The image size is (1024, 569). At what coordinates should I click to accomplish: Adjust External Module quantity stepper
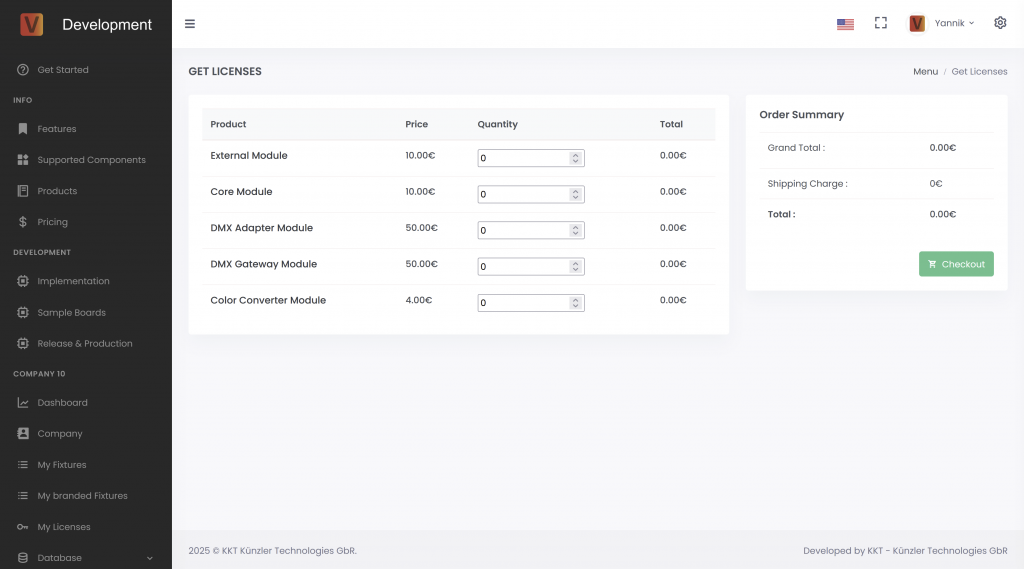point(575,158)
